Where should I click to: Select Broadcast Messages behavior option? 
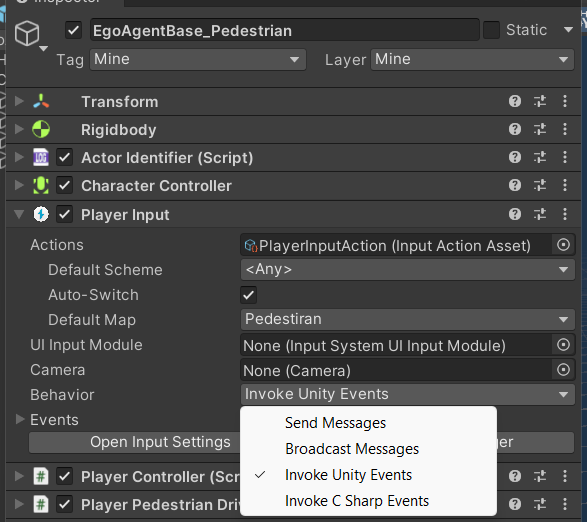pyautogui.click(x=368, y=449)
